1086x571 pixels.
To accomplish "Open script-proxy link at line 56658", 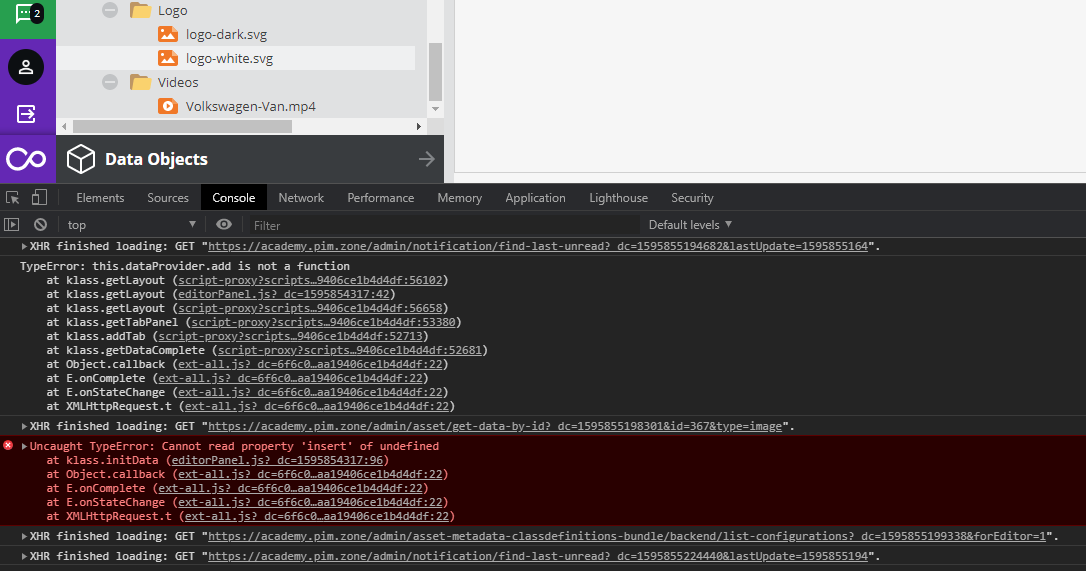I will (x=310, y=308).
